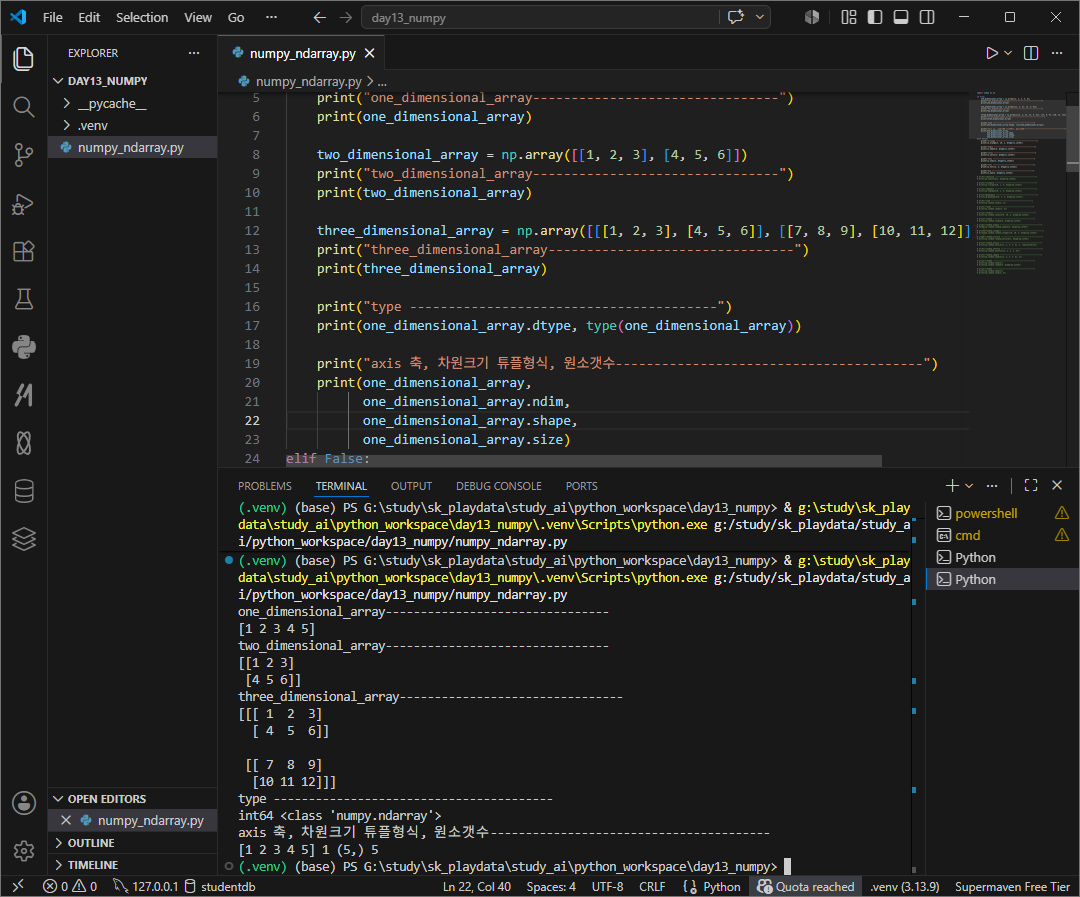
Task: Toggle the secondary side bar
Action: coord(927,17)
